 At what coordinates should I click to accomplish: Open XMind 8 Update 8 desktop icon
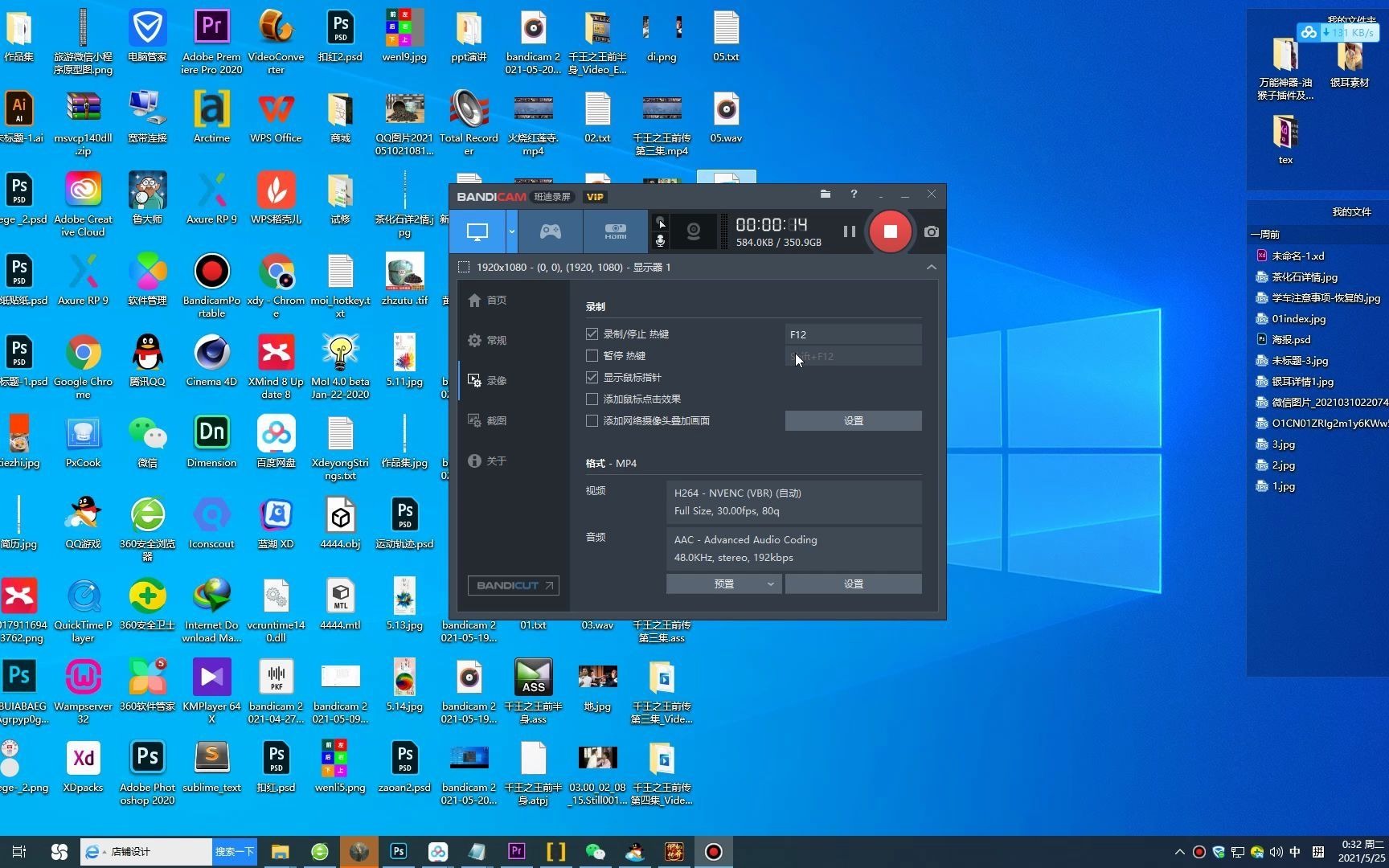276,367
